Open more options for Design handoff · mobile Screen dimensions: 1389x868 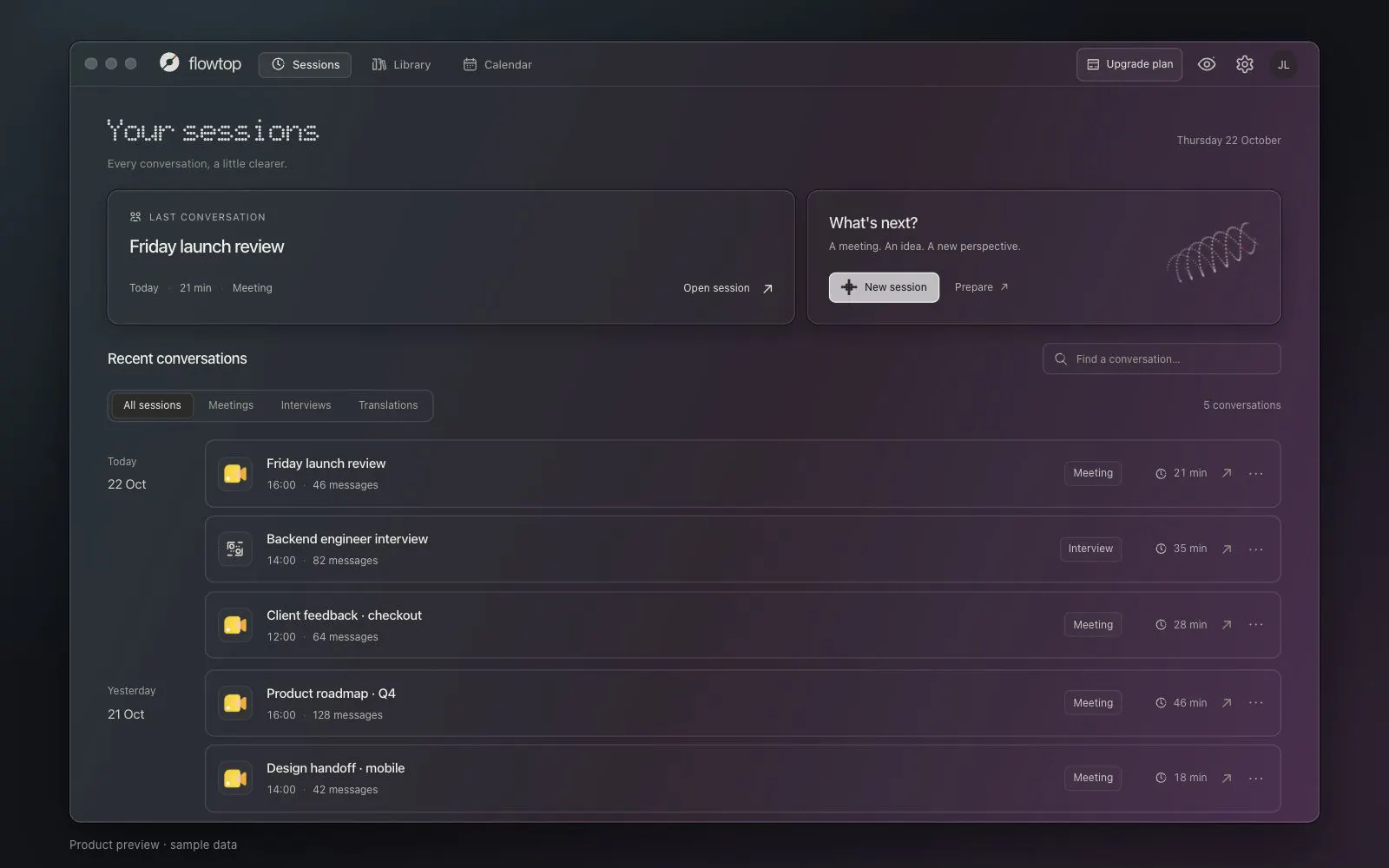1256,779
